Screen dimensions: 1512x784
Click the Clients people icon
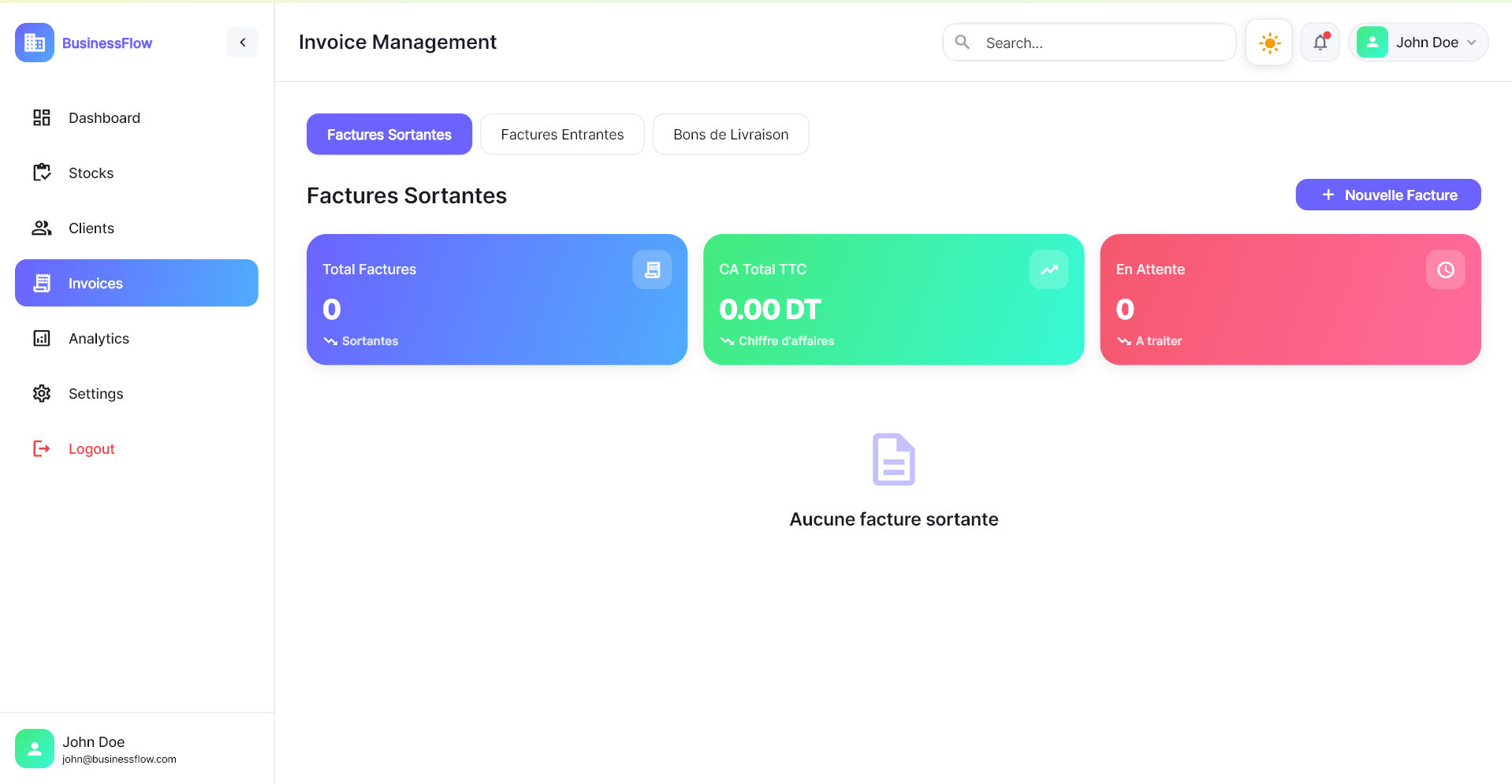point(41,228)
